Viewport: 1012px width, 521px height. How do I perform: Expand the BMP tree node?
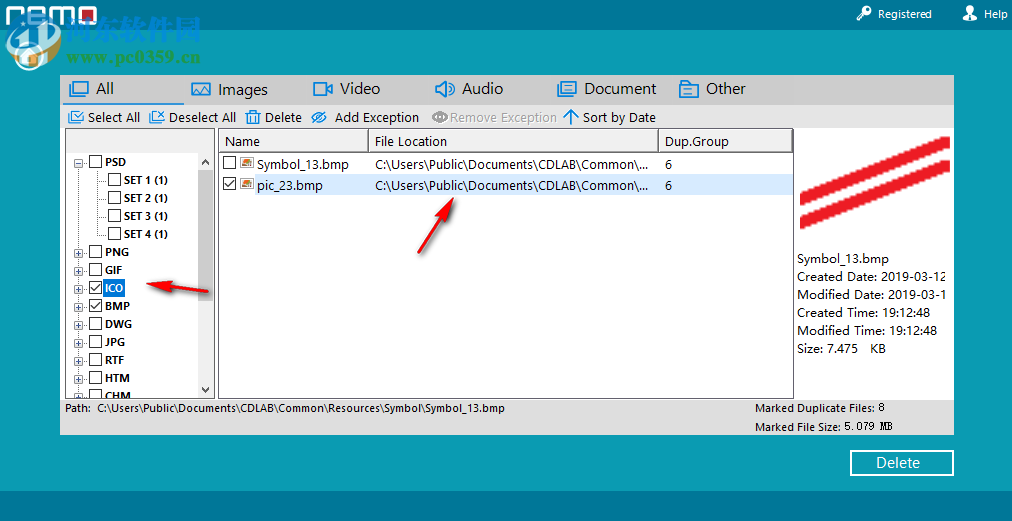[79, 307]
